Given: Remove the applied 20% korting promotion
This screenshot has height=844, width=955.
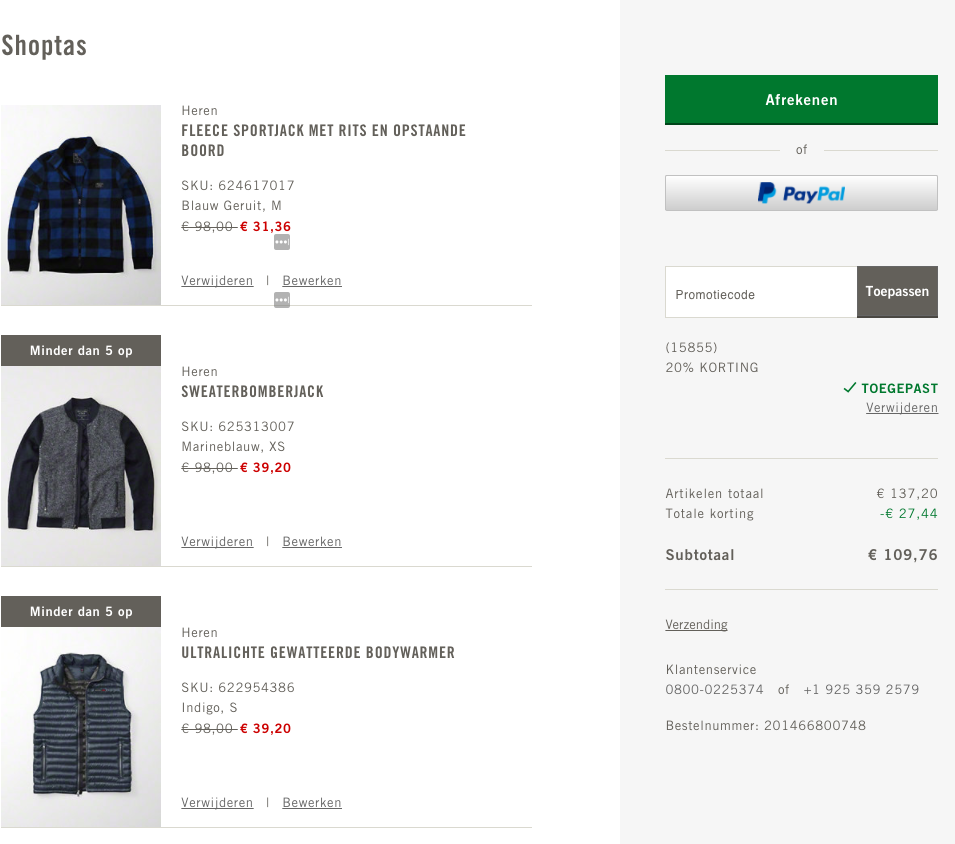Looking at the screenshot, I should pos(901,408).
